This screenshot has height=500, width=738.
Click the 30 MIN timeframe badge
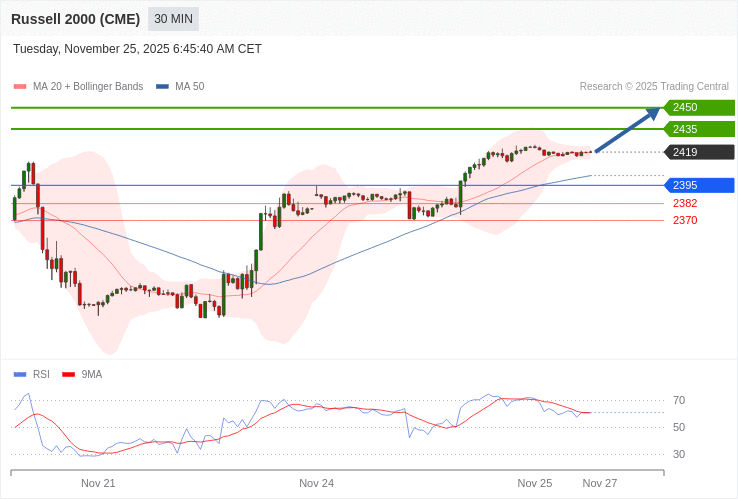pyautogui.click(x=173, y=19)
